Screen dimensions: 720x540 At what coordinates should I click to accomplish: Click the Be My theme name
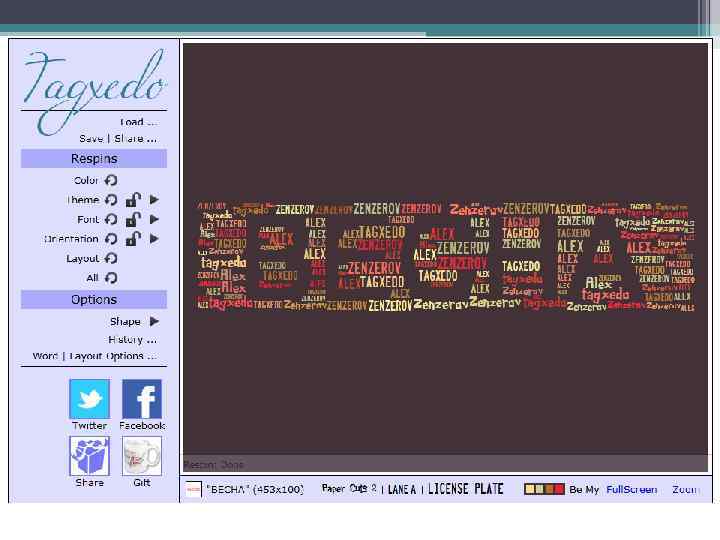[x=584, y=489]
